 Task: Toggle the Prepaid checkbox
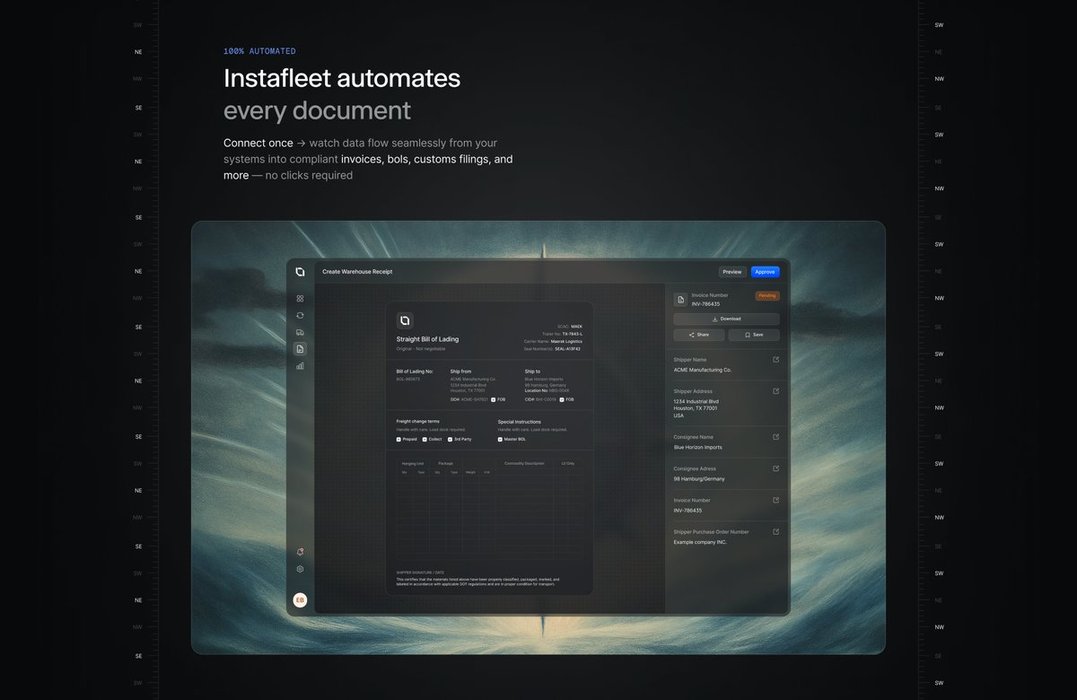399,439
